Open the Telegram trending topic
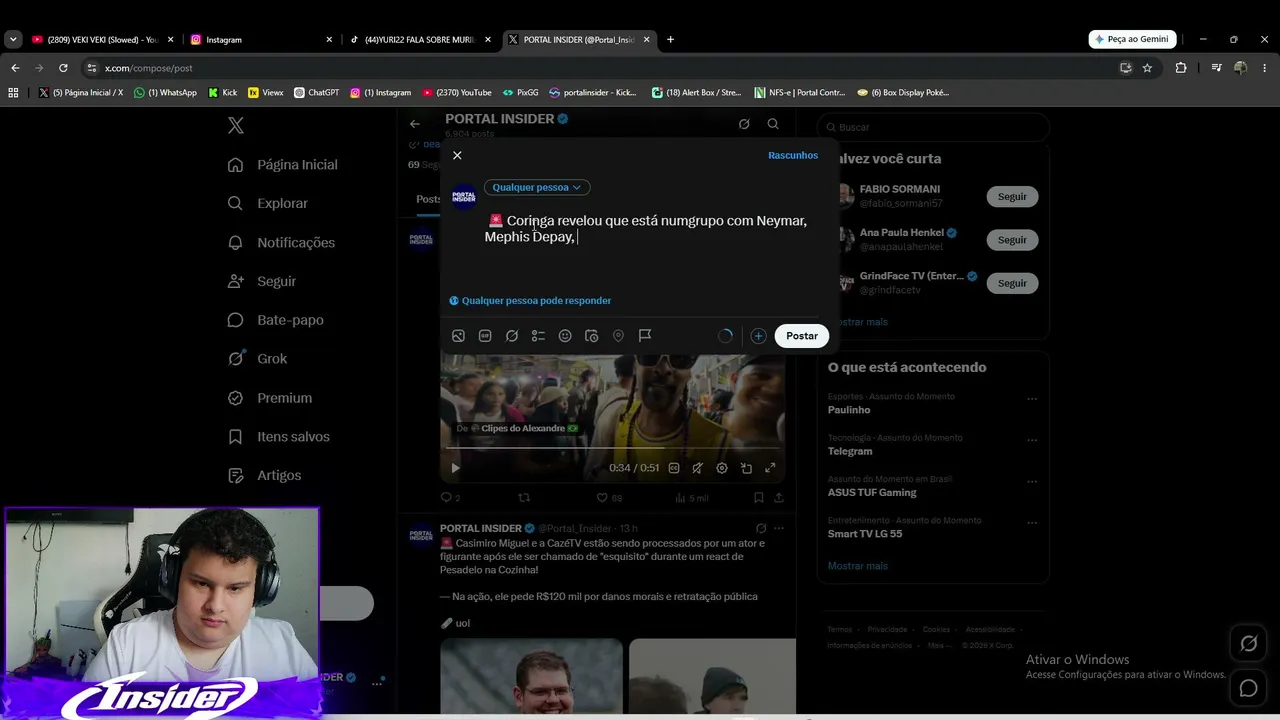 click(x=850, y=451)
